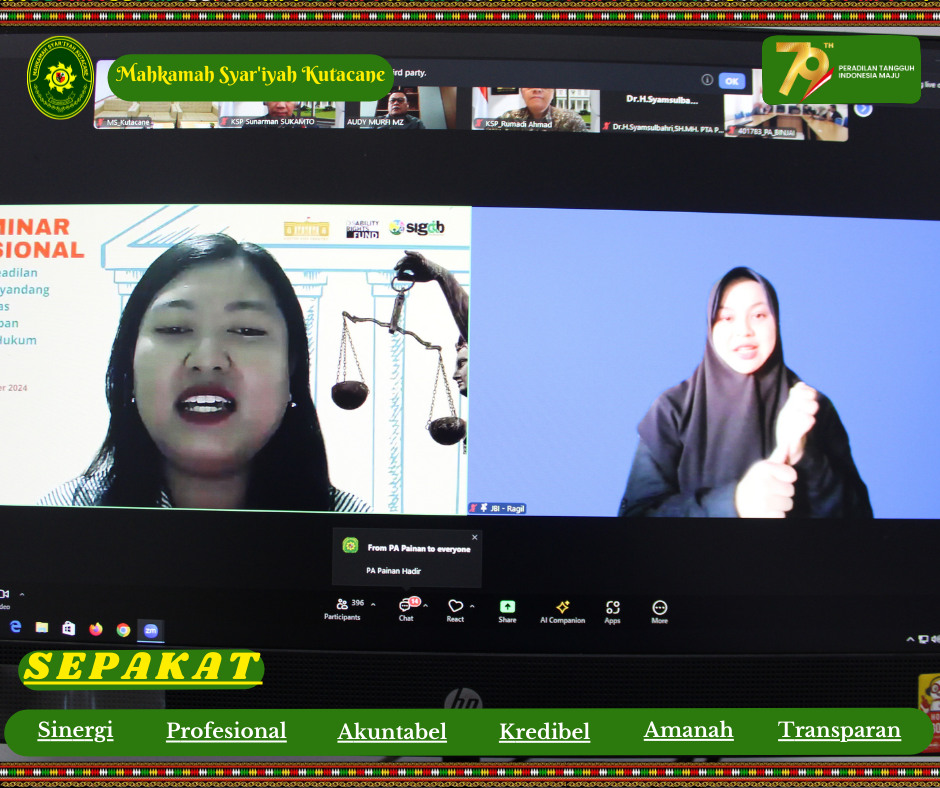Open the Zoom Apps menu

[612, 607]
